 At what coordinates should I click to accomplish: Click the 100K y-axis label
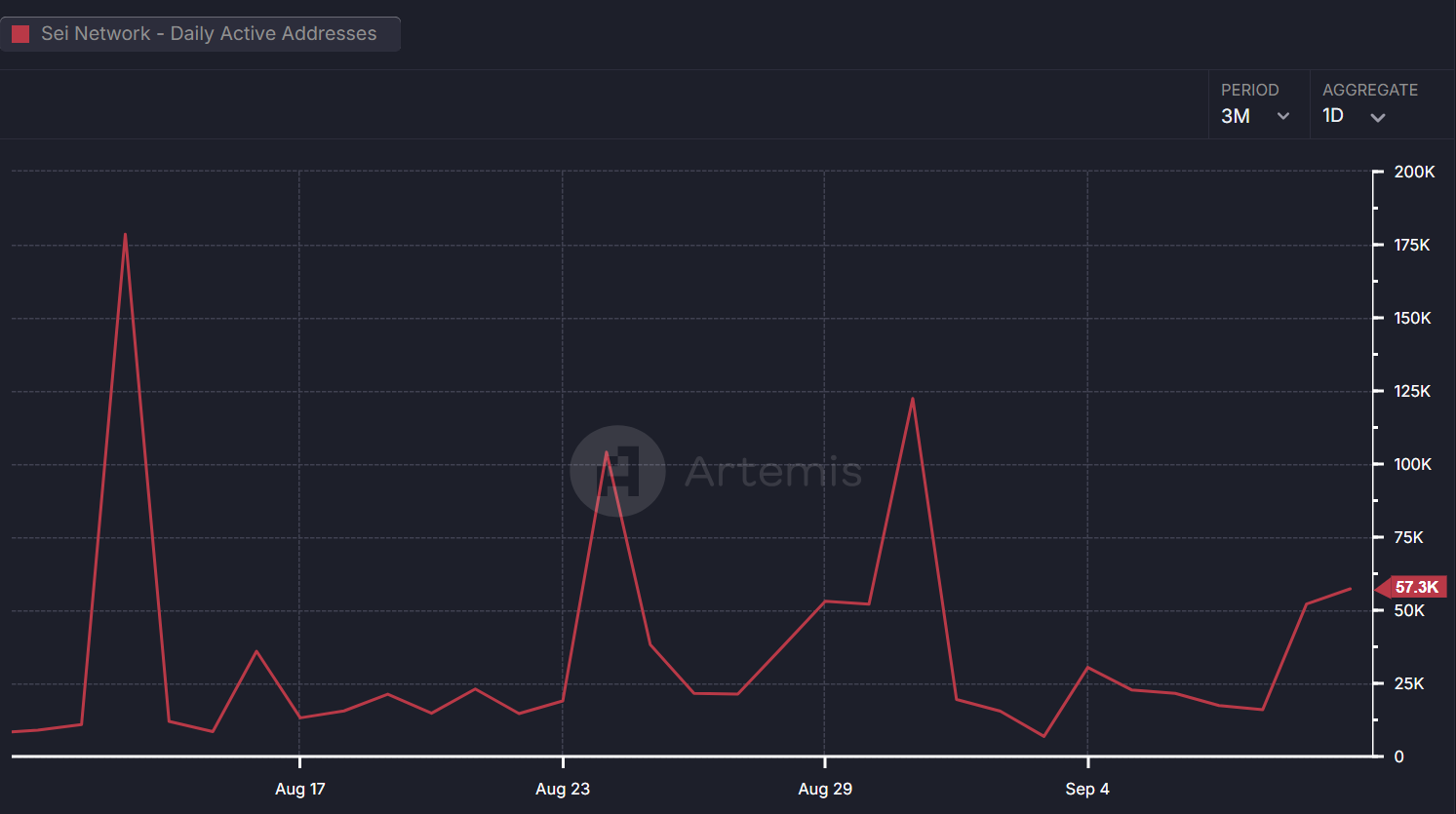coord(1413,464)
